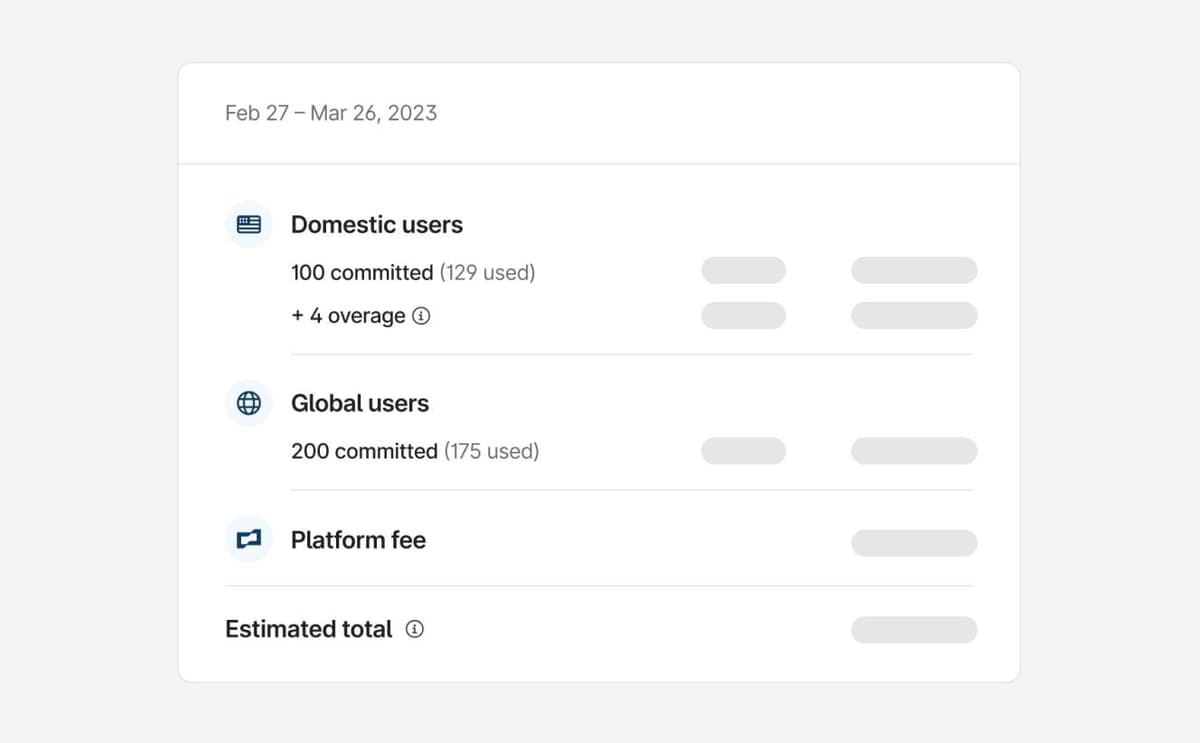Screen dimensions: 1200x743
Task: Select the + 4 overage line
Action: [x=346, y=316]
